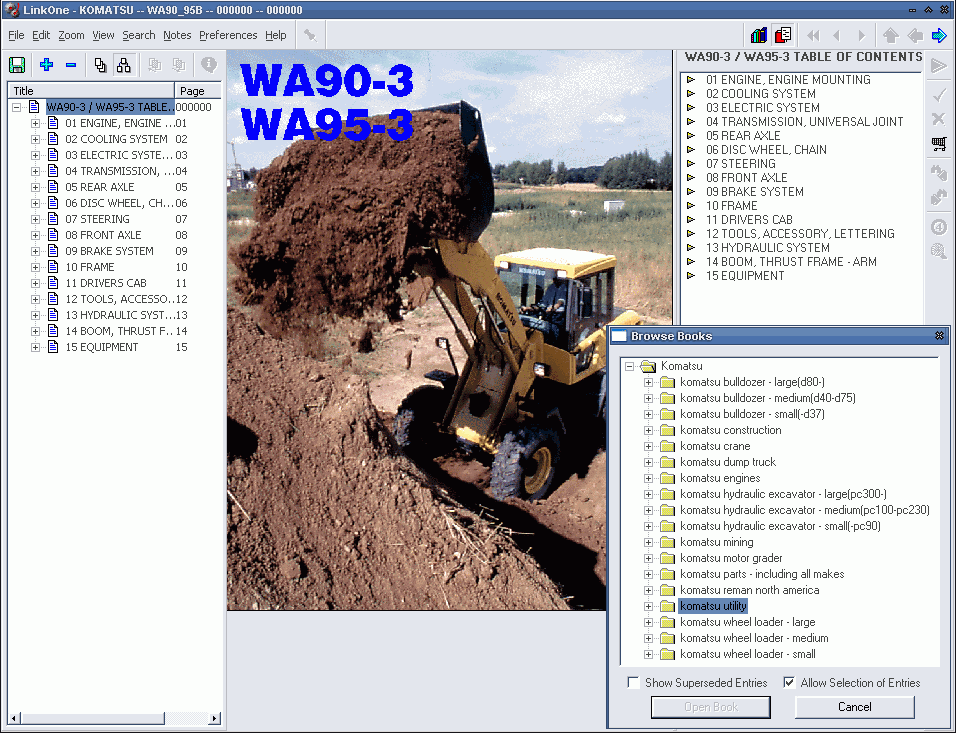Expand 01 ENGINE tree node
956x733 pixels.
(35, 123)
